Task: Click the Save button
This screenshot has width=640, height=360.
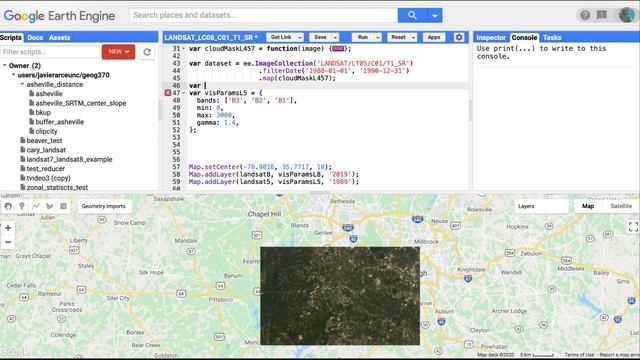Action: point(320,37)
